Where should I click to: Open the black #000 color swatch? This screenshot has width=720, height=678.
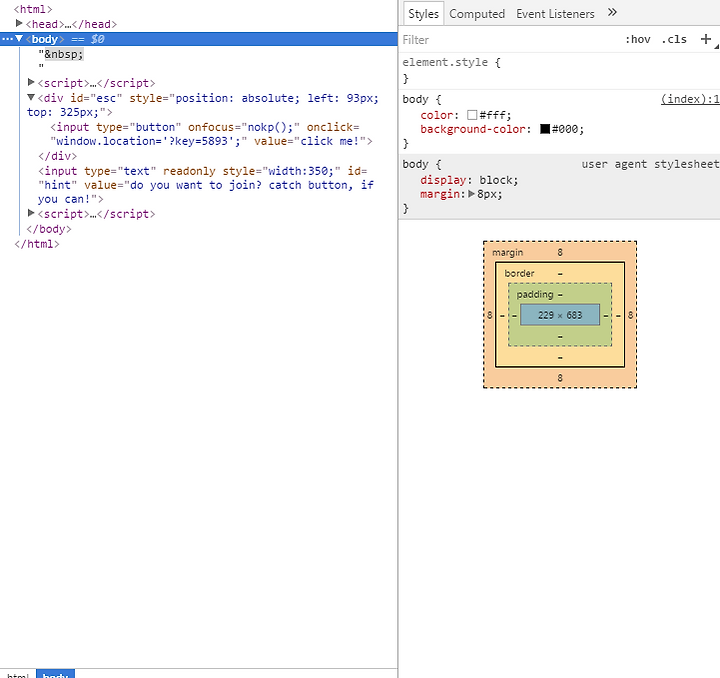pyautogui.click(x=545, y=129)
